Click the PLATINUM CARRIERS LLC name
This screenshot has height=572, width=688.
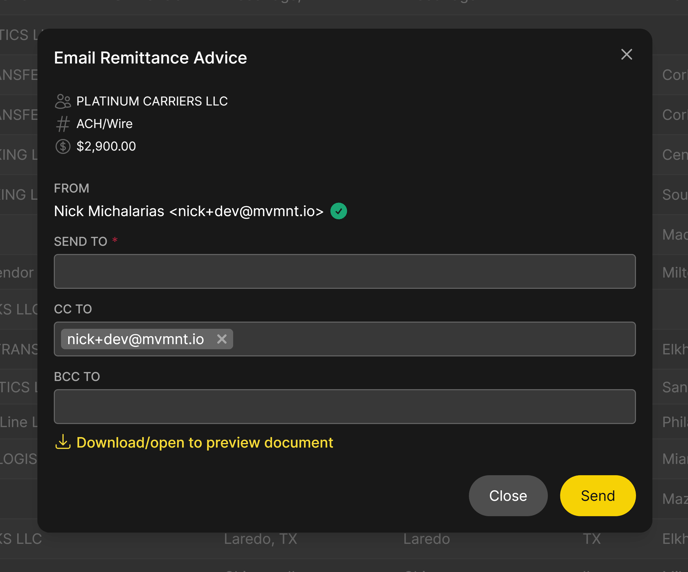(x=152, y=101)
